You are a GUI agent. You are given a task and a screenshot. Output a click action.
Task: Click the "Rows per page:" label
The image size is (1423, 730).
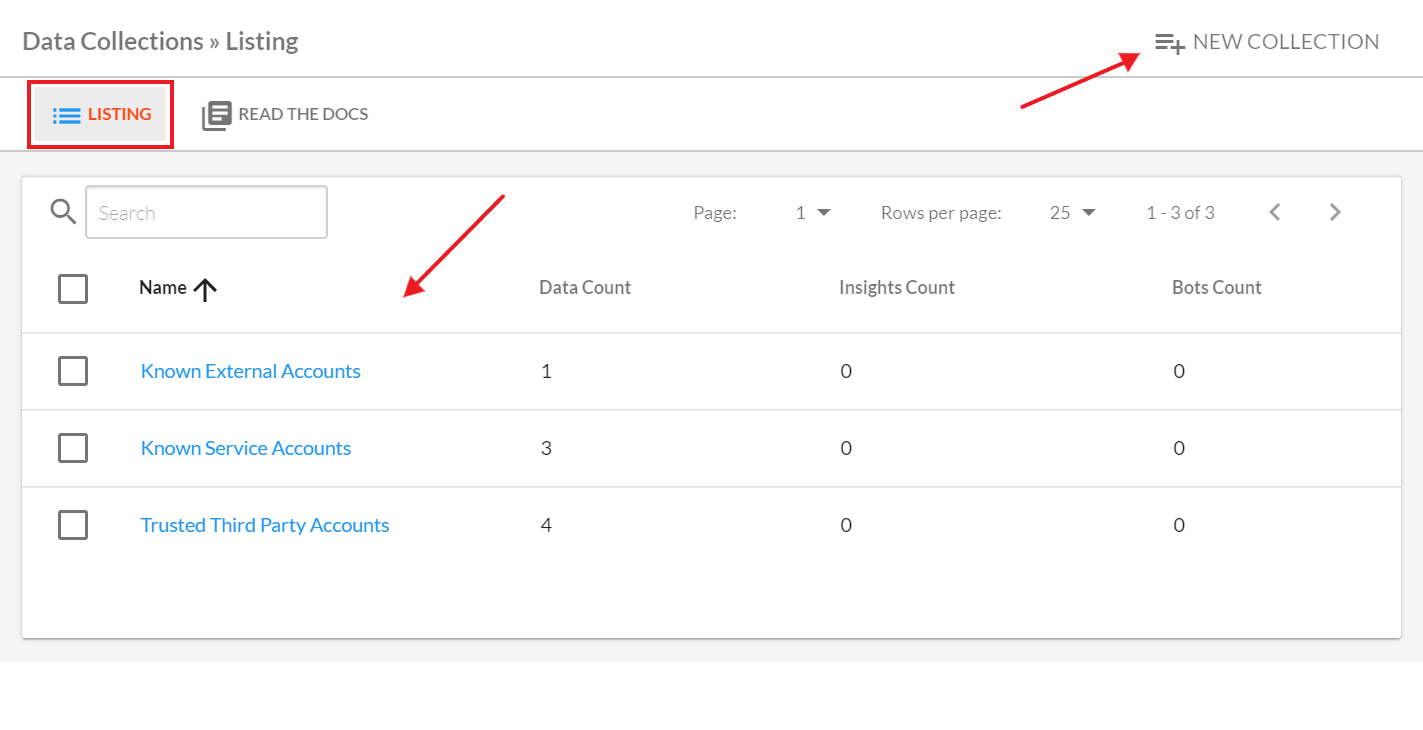(941, 212)
